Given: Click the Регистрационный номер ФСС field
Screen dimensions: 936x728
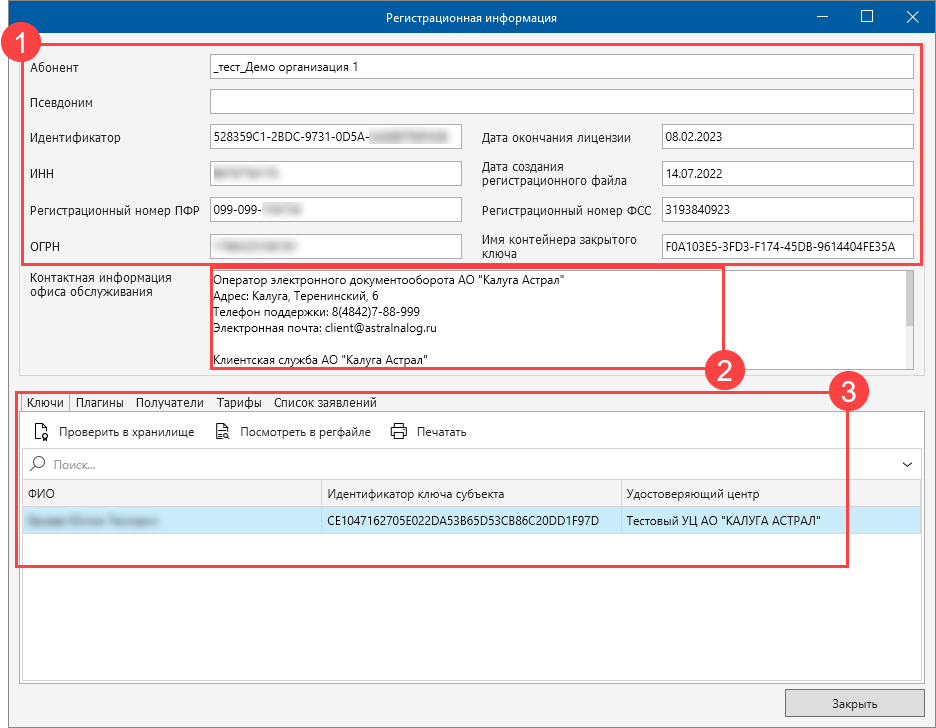Looking at the screenshot, I should coord(787,210).
